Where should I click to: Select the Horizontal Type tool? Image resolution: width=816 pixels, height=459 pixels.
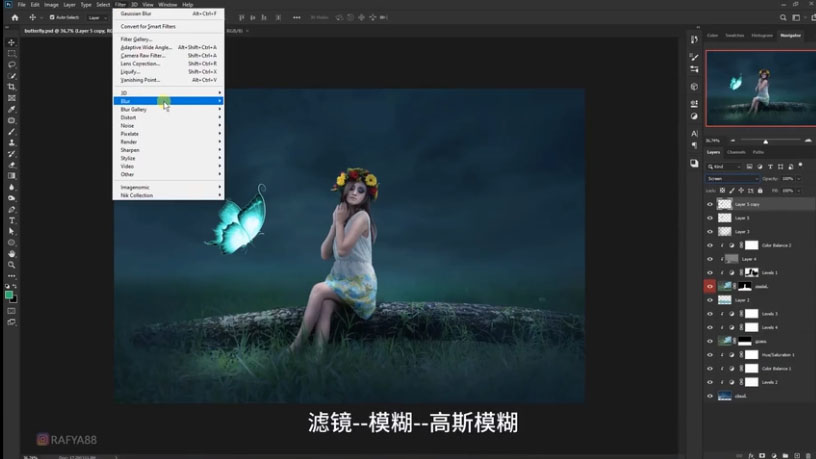[11, 221]
